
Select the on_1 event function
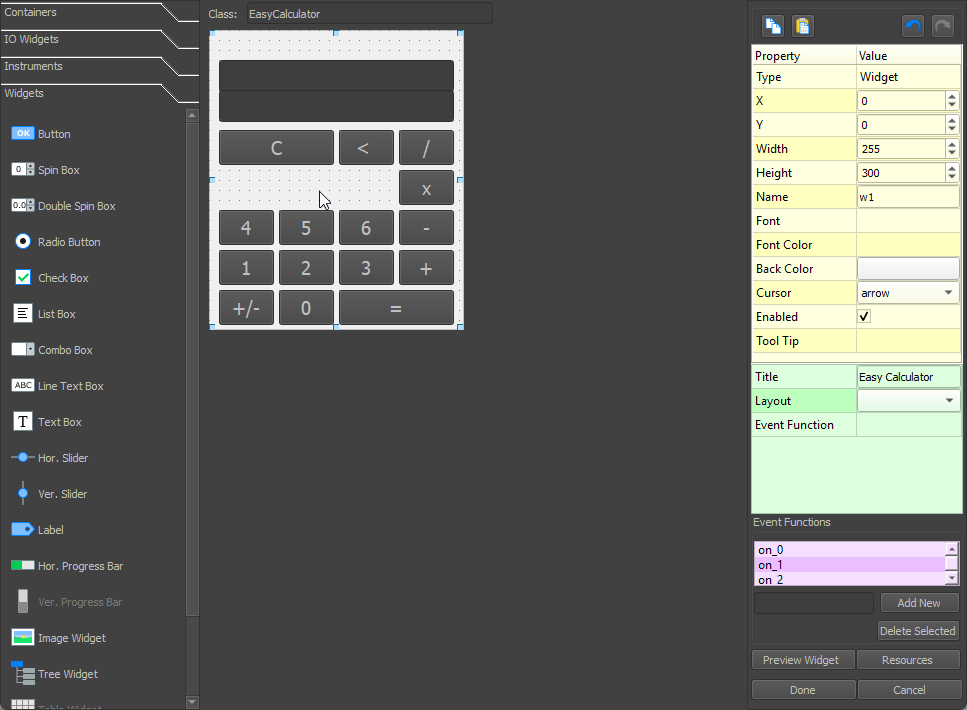770,564
